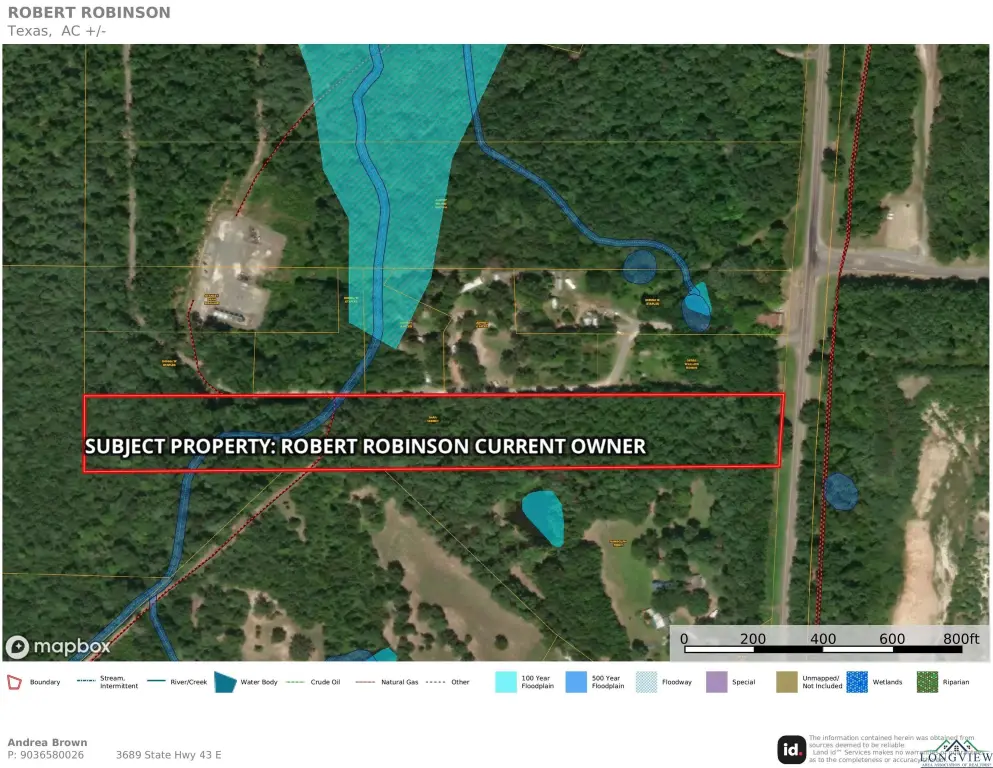Viewport: 993px width, 768px height.
Task: Click the Boundary legend icon
Action: [x=14, y=682]
